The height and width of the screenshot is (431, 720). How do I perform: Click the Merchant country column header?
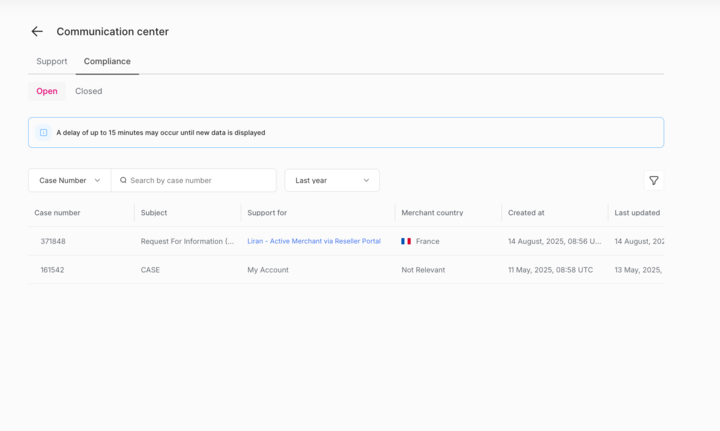coord(432,213)
